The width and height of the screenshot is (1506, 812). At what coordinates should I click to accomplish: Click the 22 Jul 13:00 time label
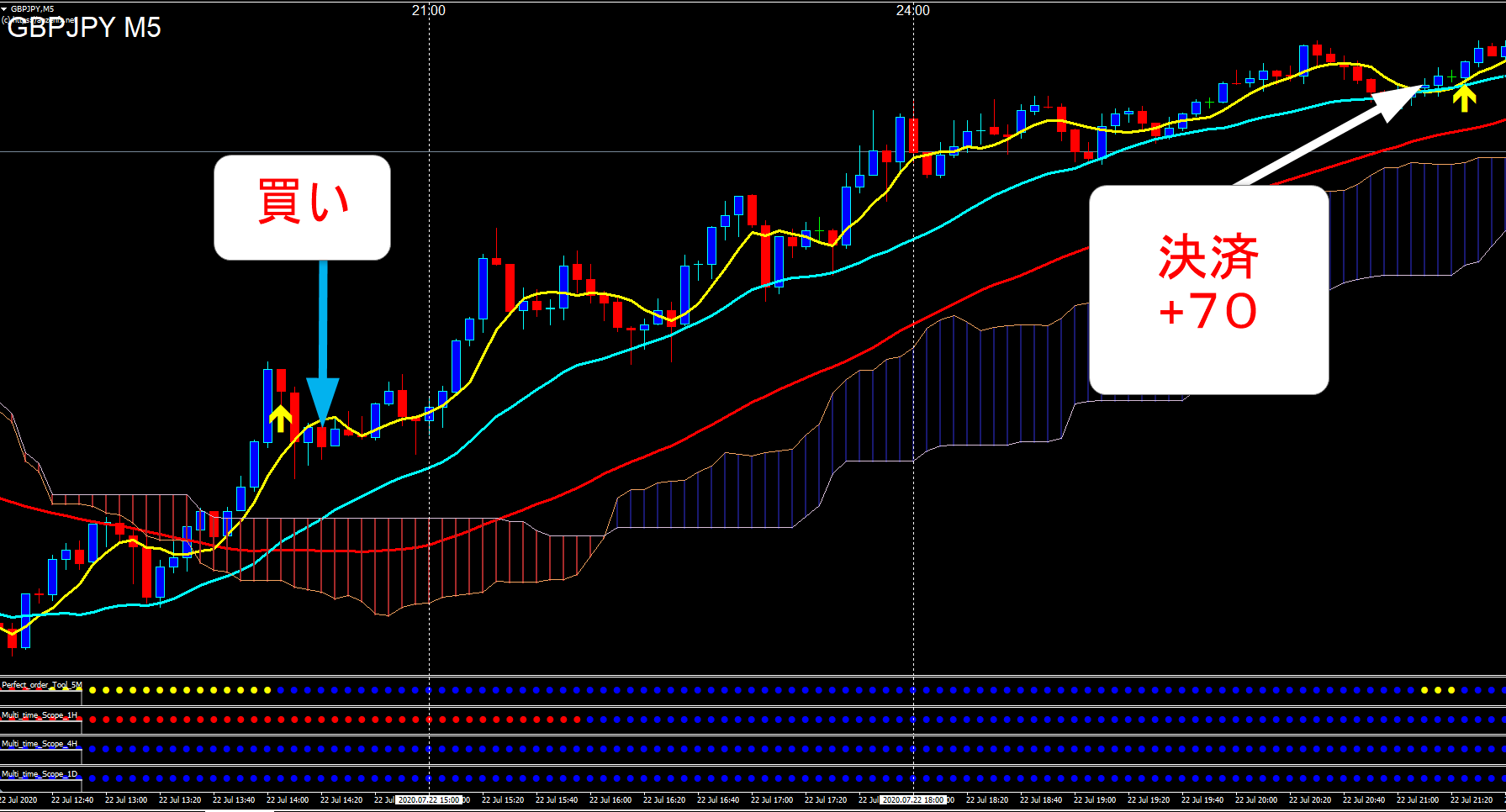[126, 800]
